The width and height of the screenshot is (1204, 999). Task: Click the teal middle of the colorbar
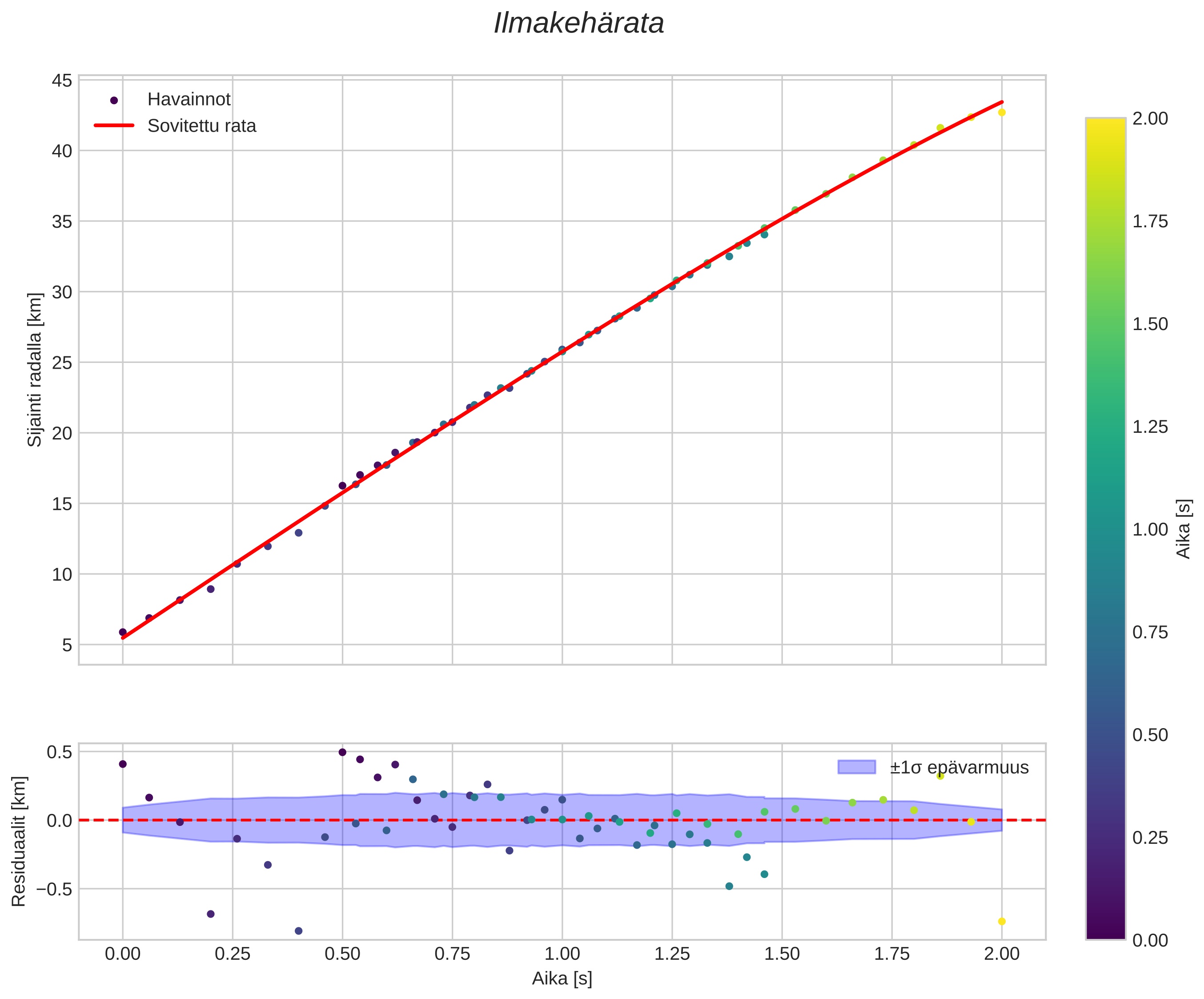1105,529
